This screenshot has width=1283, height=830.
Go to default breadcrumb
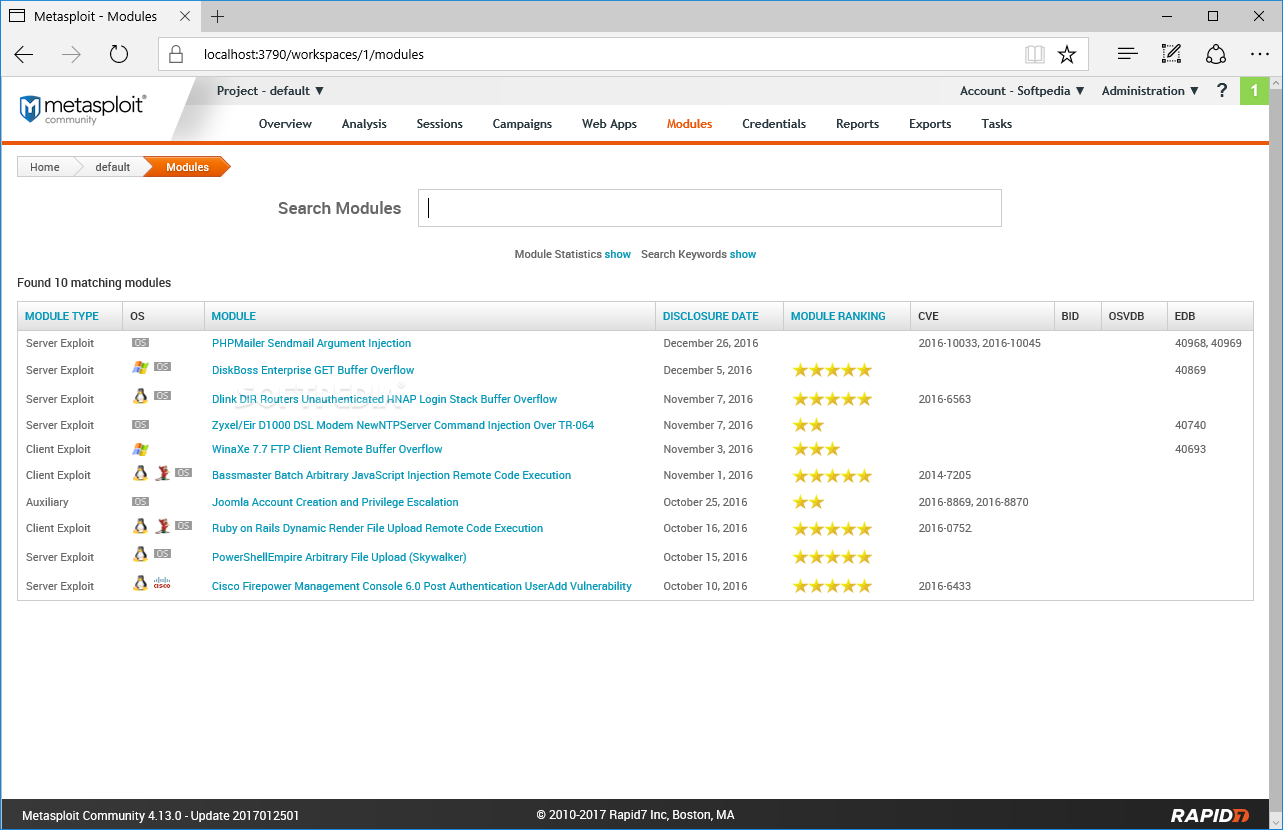coord(113,167)
